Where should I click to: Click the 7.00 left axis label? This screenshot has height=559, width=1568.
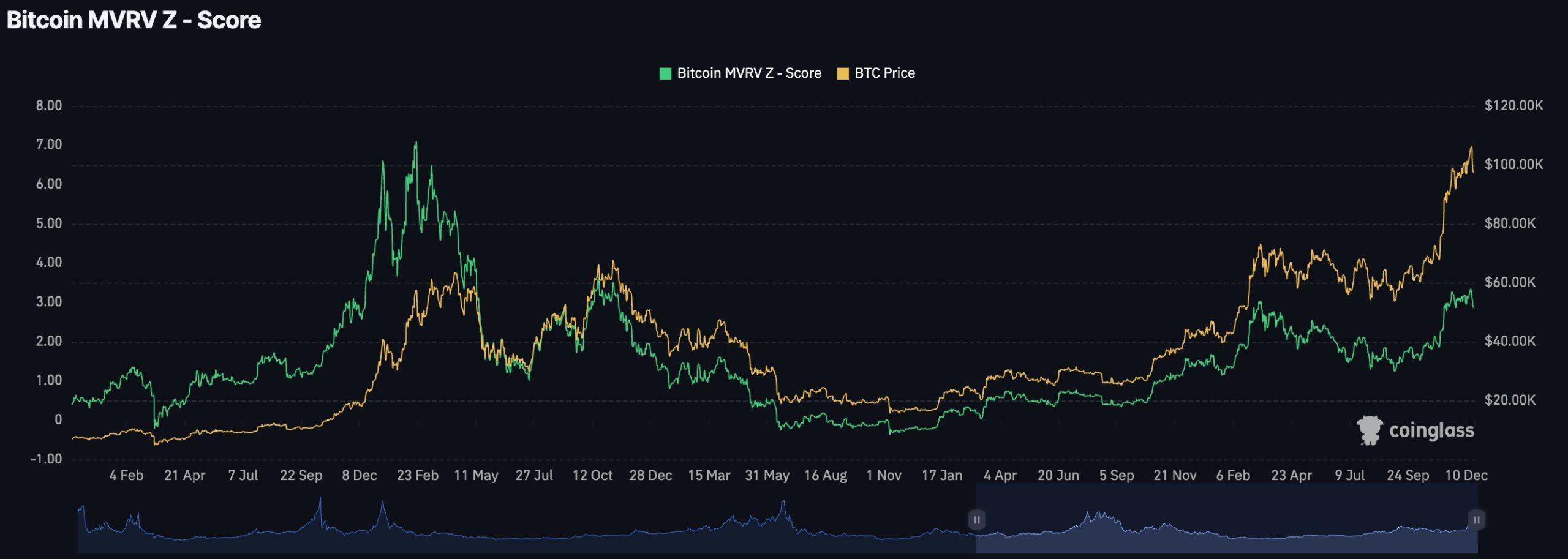click(x=49, y=144)
